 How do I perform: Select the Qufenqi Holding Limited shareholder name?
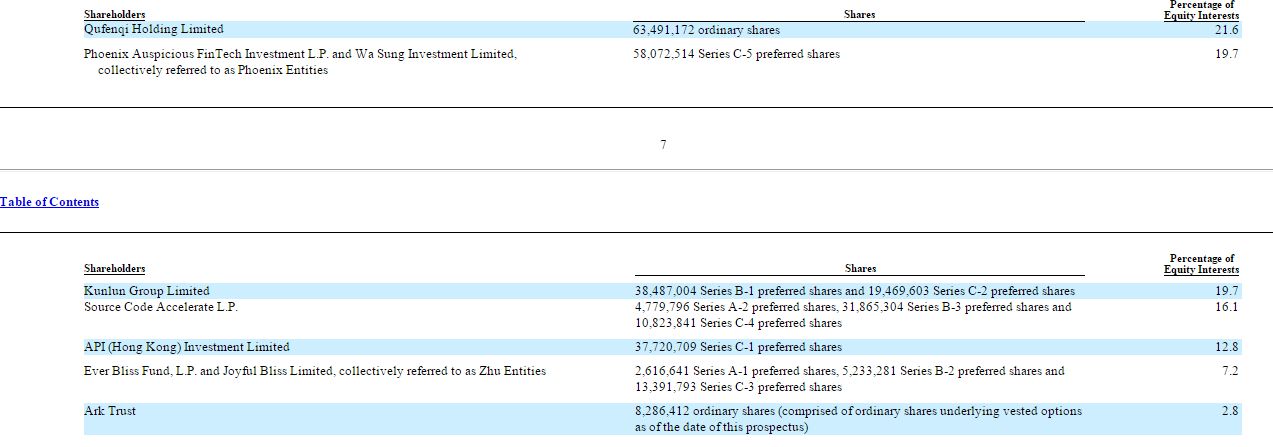(x=154, y=30)
